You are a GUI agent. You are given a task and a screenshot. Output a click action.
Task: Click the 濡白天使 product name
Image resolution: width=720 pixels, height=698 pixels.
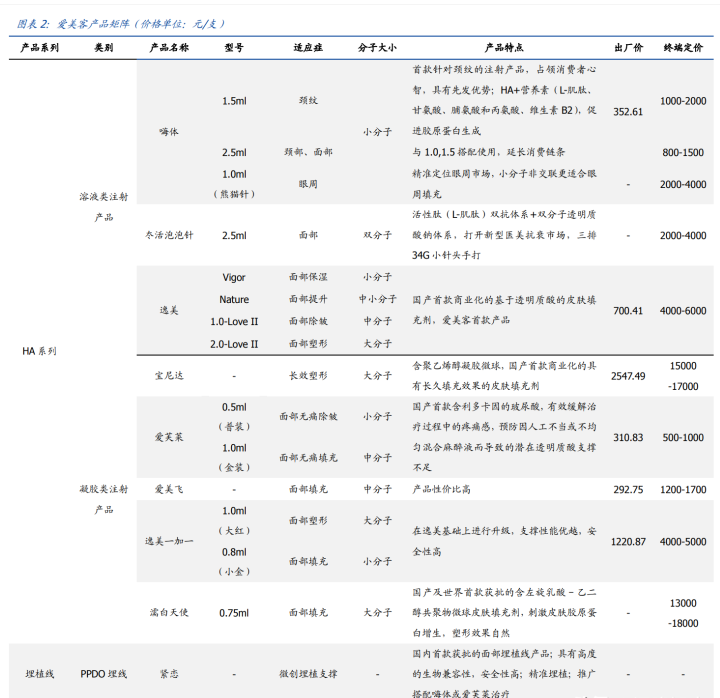(x=169, y=613)
